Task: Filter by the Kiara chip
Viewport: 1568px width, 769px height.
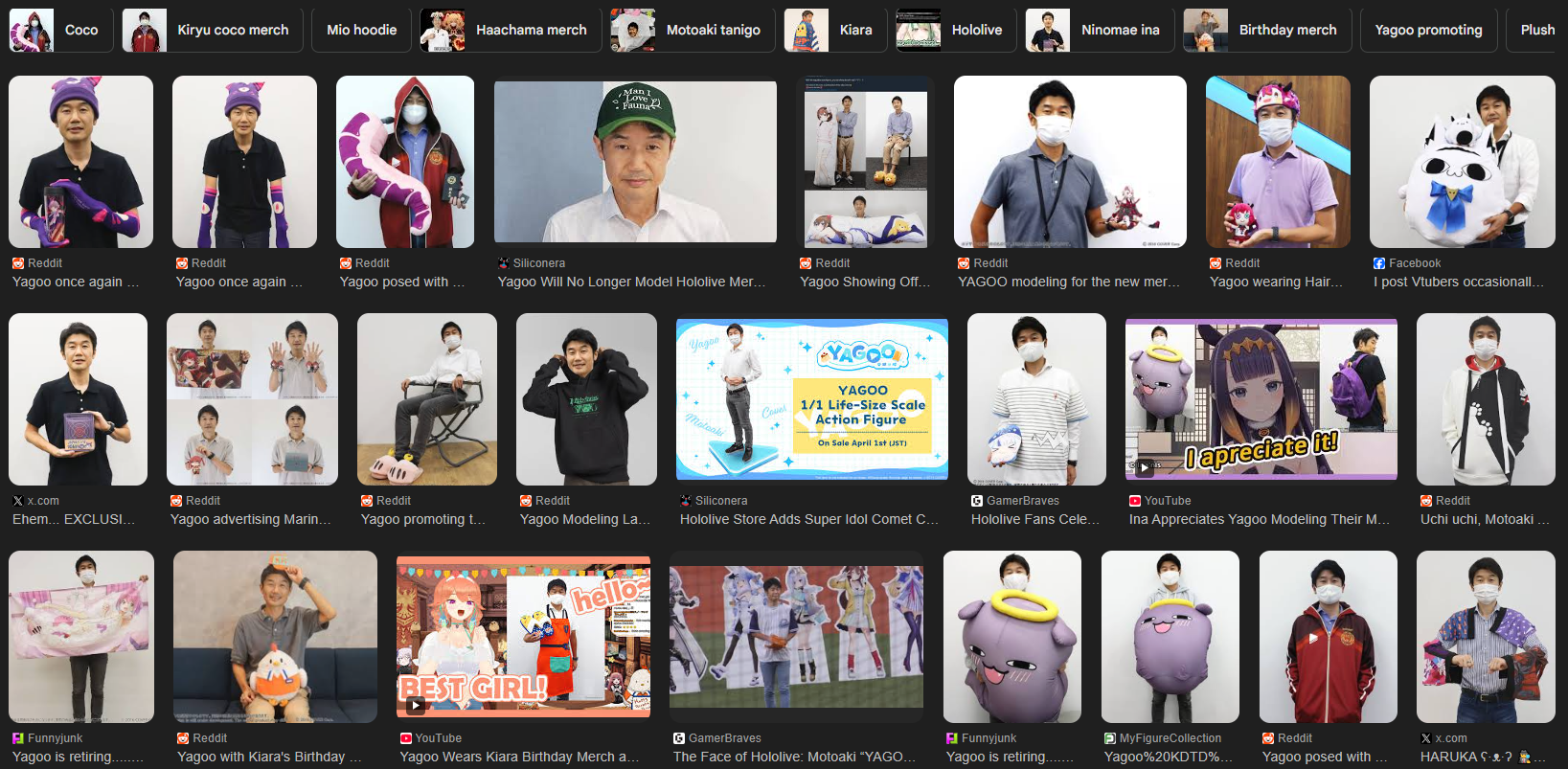Action: coord(835,30)
